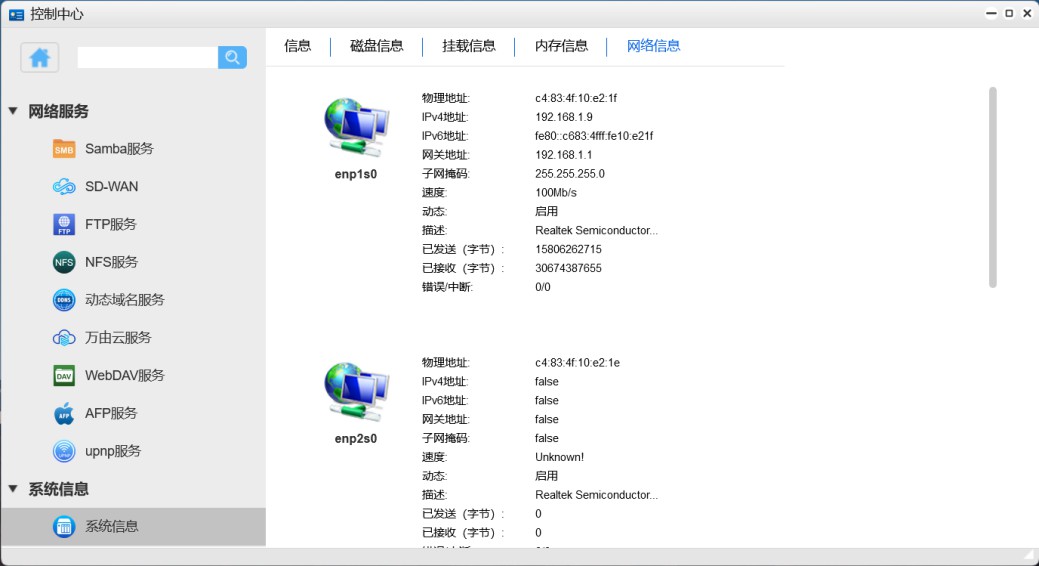The width and height of the screenshot is (1039, 566).
Task: Click the sidebar search input field
Action: click(x=147, y=58)
